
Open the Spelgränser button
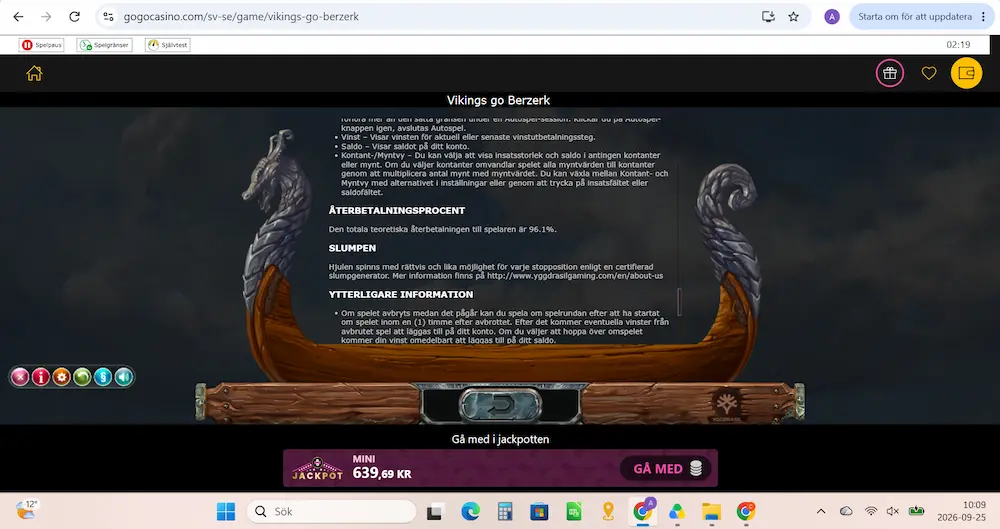(105, 45)
